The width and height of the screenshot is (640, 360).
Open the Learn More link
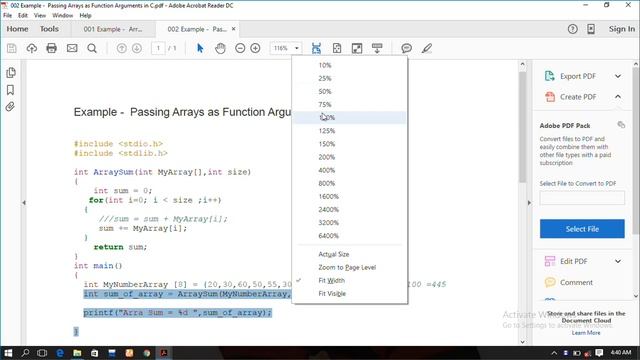586,333
